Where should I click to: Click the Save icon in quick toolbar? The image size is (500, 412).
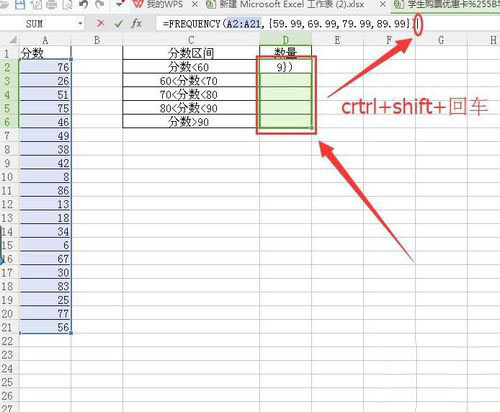[x=20, y=4]
